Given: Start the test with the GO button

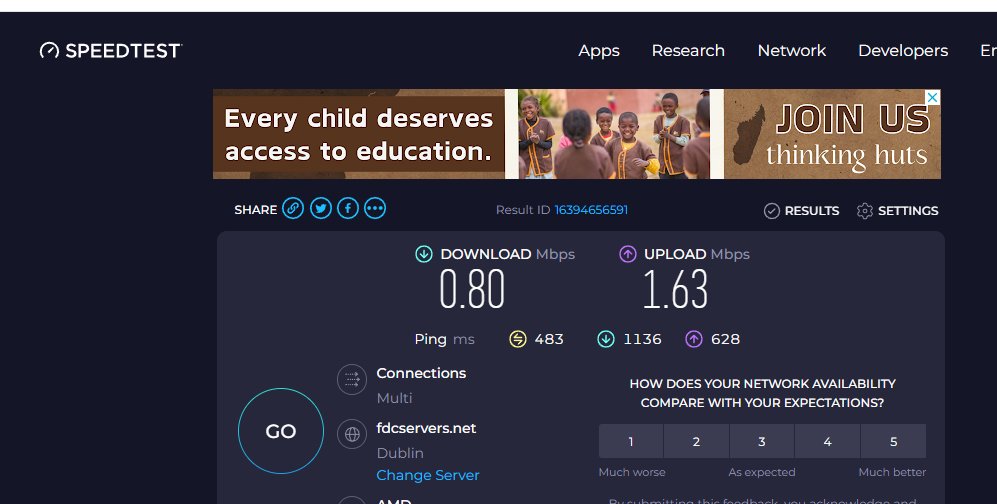Looking at the screenshot, I should coord(281,431).
